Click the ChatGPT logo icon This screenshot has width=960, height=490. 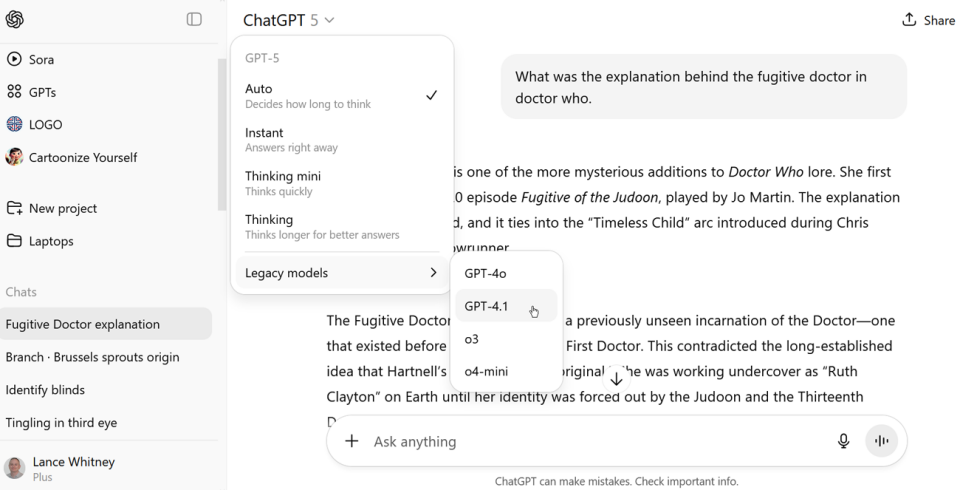click(x=15, y=19)
